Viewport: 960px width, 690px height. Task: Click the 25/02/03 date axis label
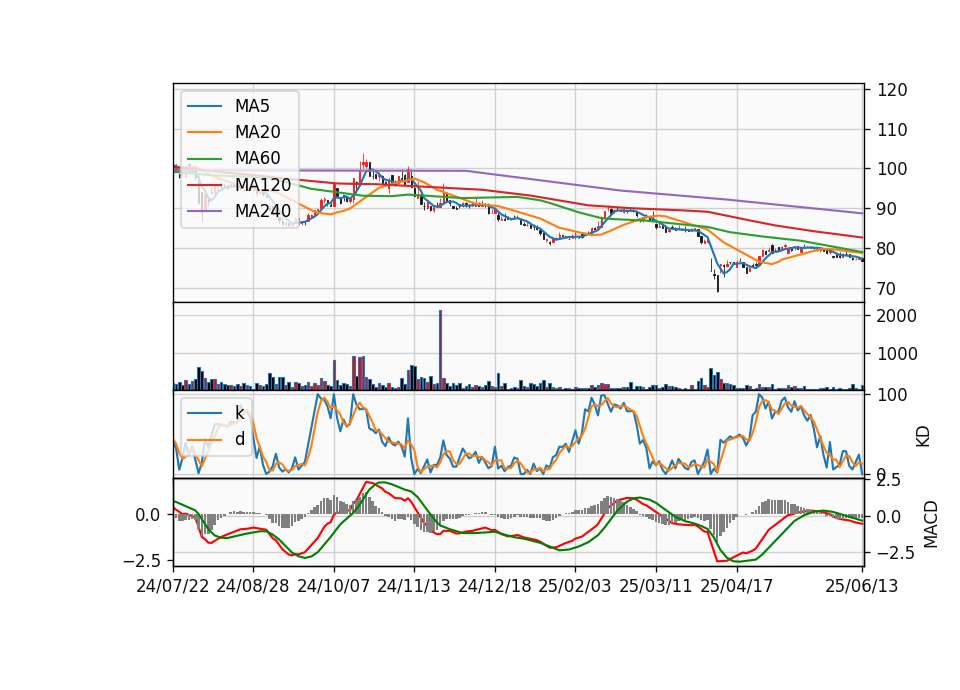575,586
